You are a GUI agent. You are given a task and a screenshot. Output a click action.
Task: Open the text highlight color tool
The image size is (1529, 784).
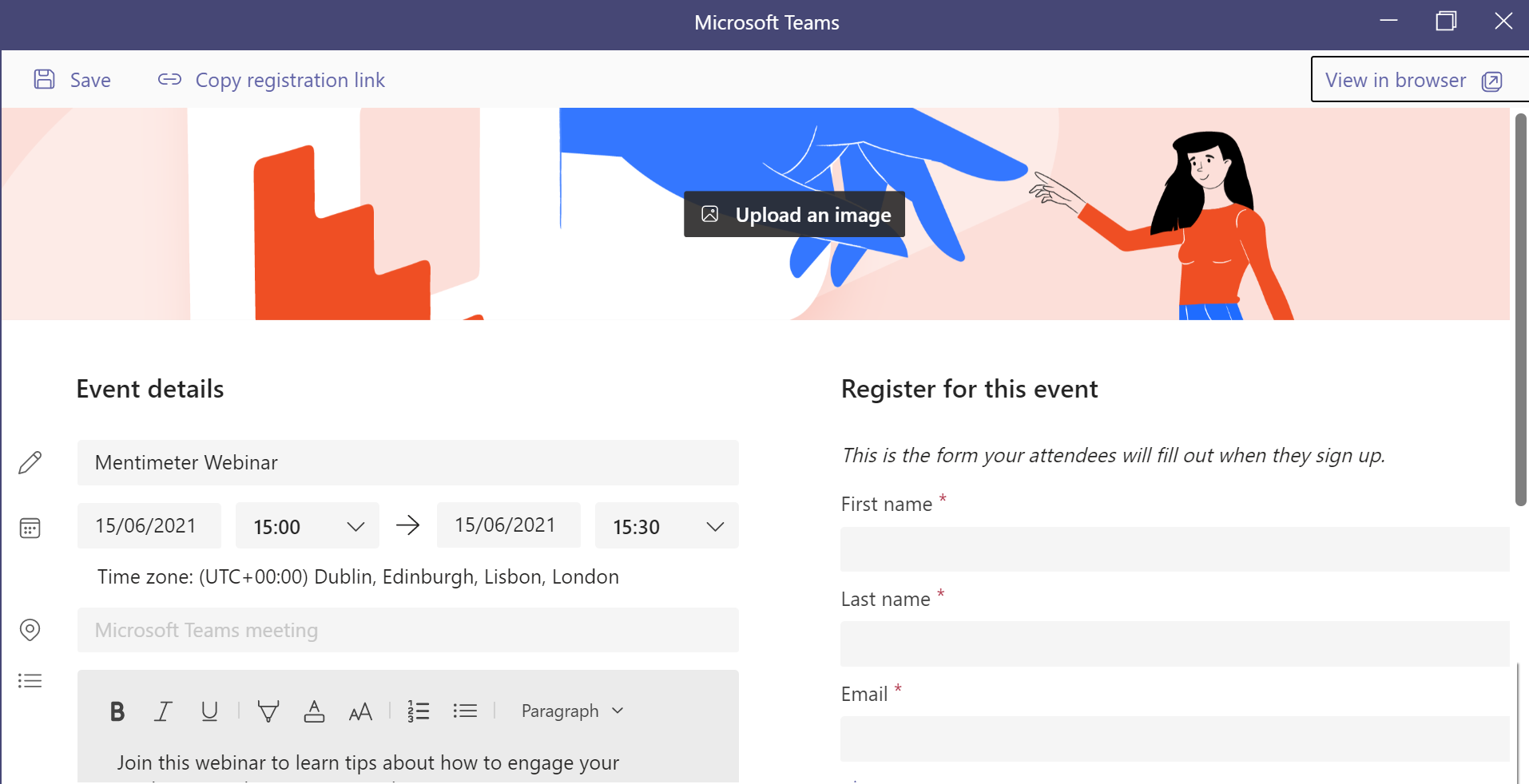click(x=268, y=711)
